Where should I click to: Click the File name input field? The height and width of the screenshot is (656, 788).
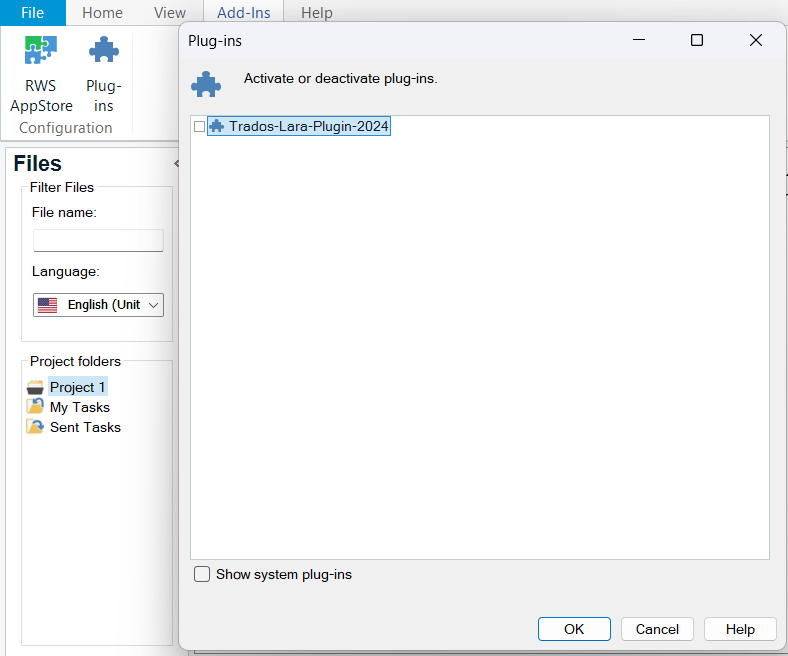(x=98, y=240)
